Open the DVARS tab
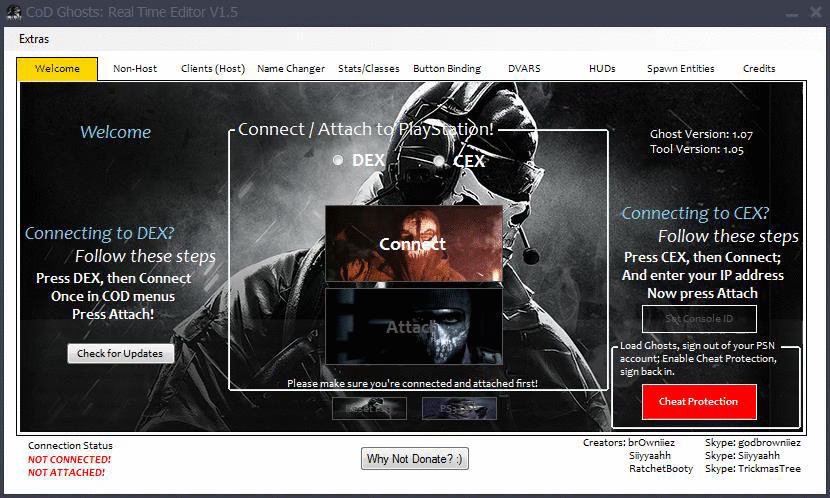This screenshot has width=830, height=498. click(x=524, y=69)
